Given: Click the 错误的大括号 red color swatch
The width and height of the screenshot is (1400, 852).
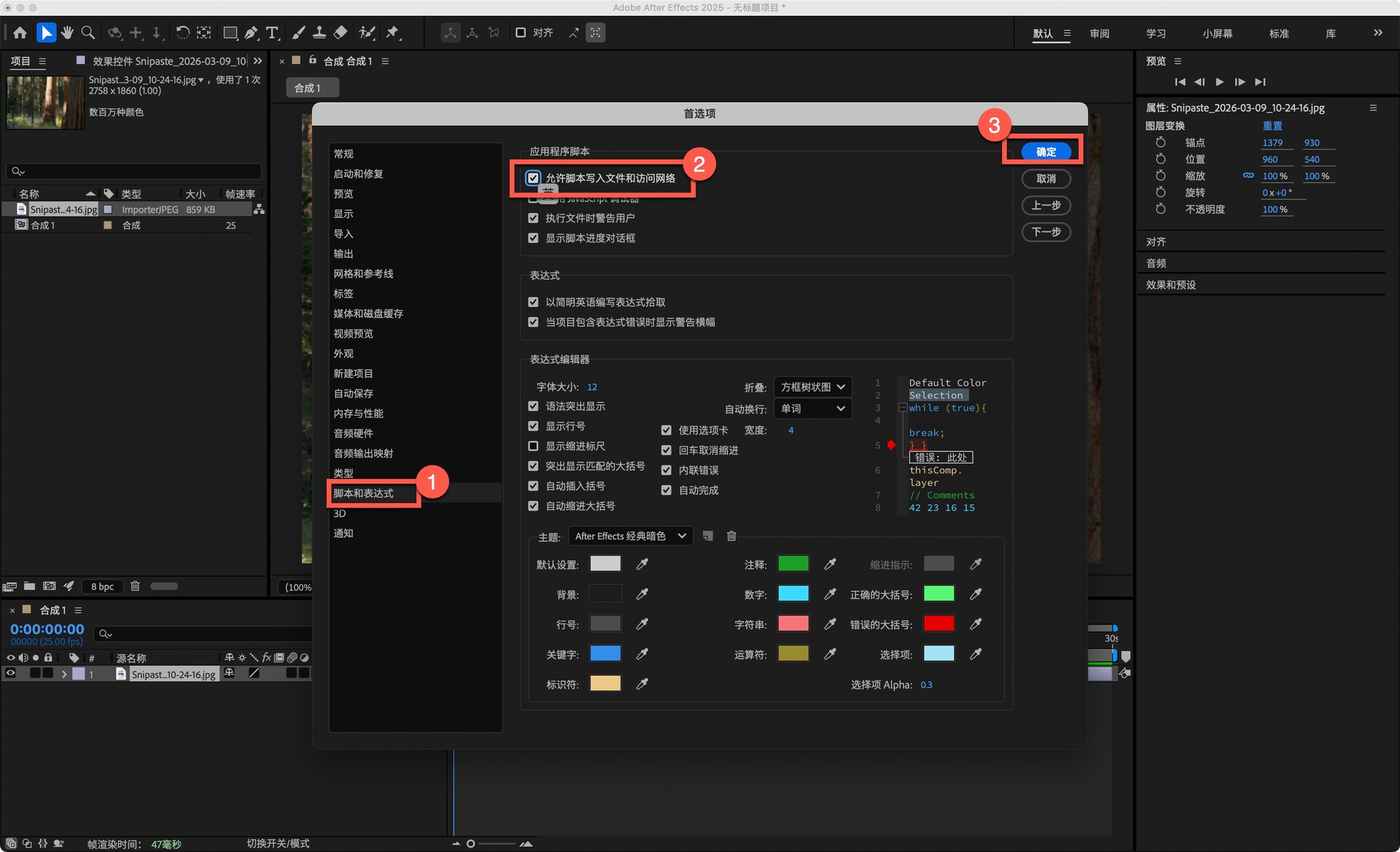Looking at the screenshot, I should (938, 624).
